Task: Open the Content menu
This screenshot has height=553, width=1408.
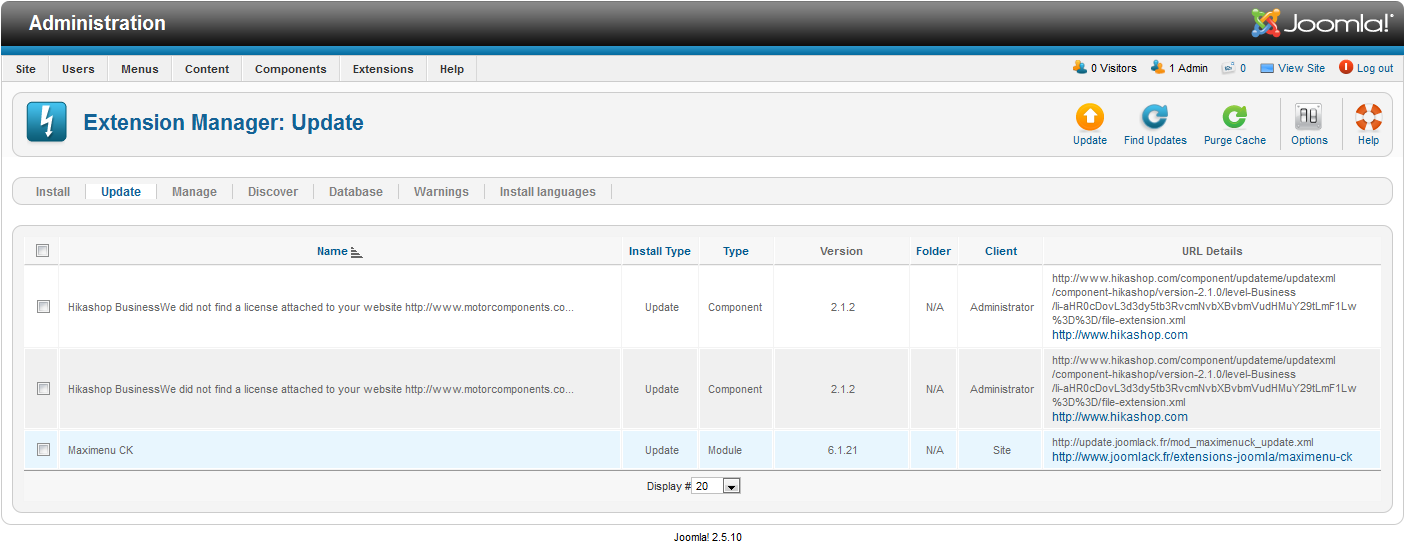Action: click(x=207, y=69)
